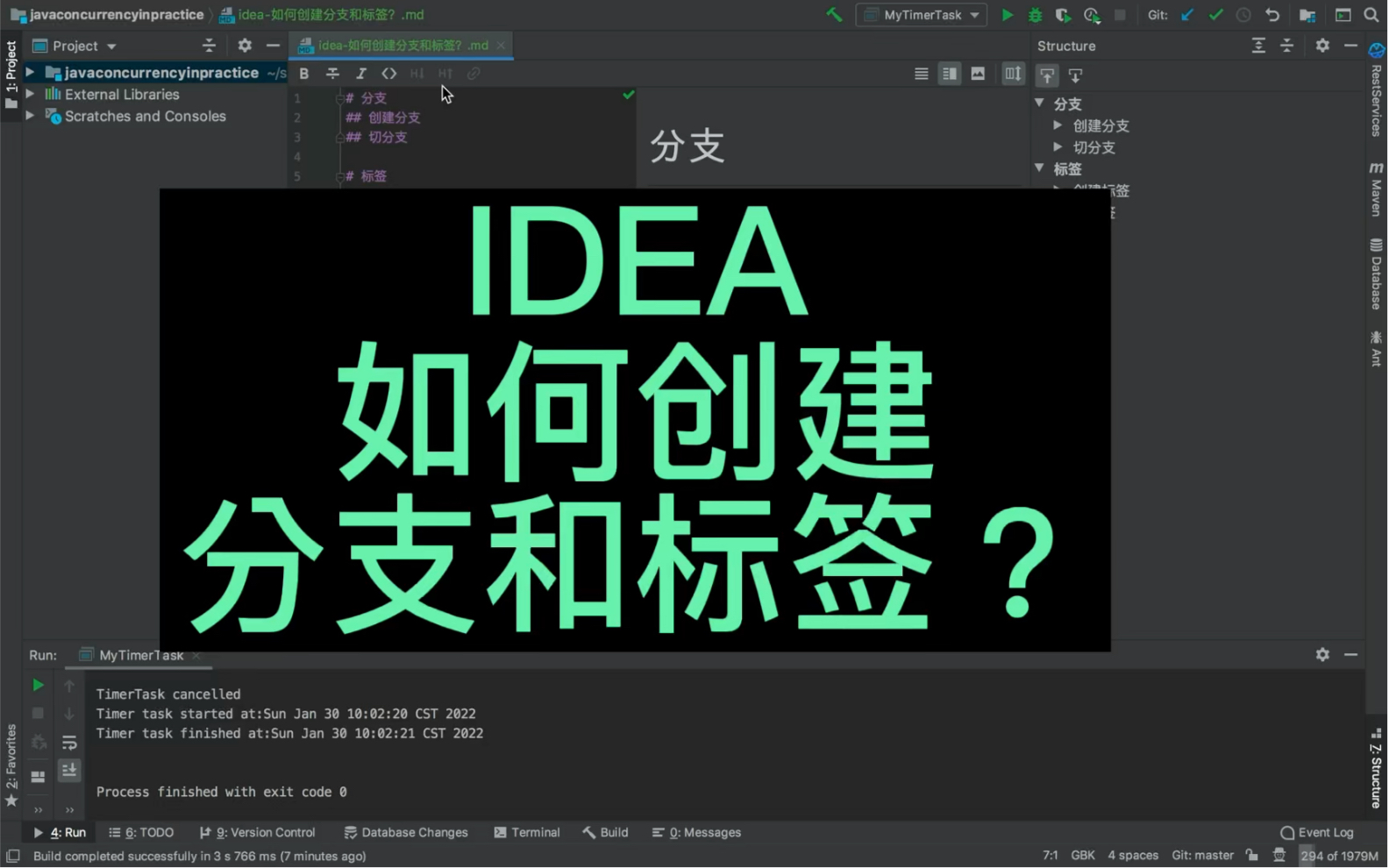
Task: Rerun MyTimerTask in the Run panel
Action: click(x=38, y=685)
